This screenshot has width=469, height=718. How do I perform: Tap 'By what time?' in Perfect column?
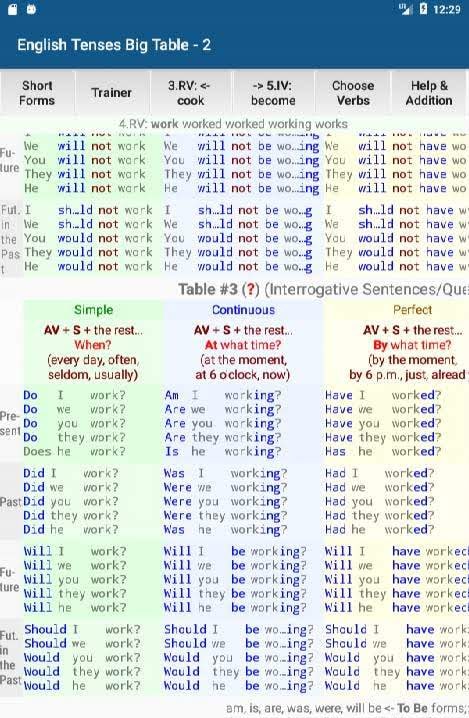tap(412, 345)
